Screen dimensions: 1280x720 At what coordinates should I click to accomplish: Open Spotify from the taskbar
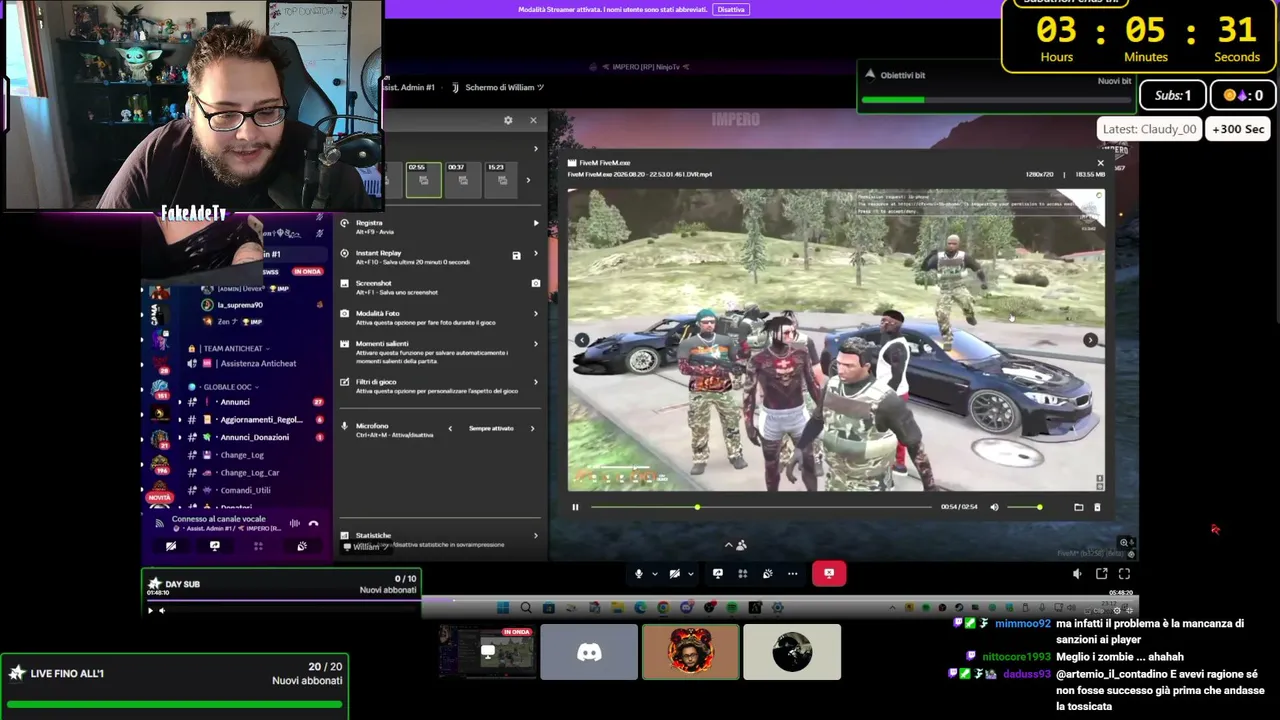coord(732,607)
